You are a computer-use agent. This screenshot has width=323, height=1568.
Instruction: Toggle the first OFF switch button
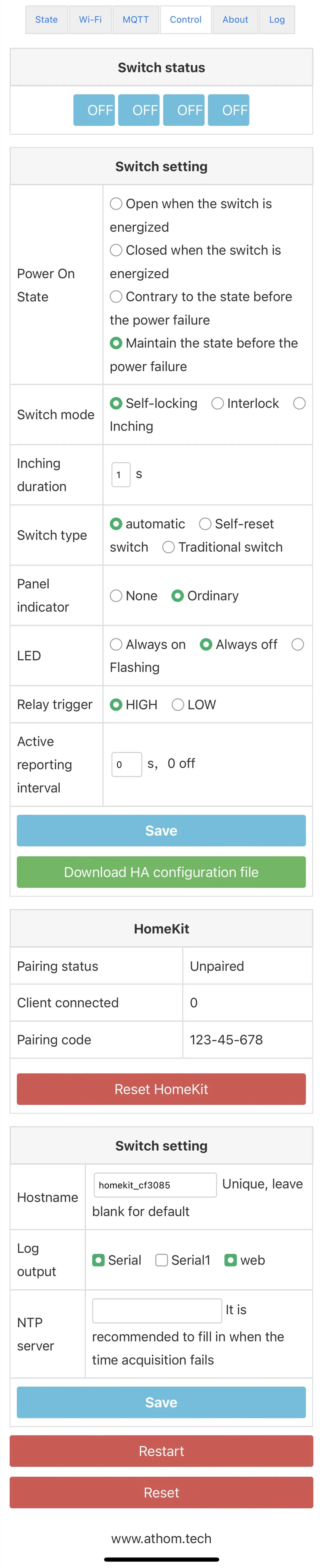pos(94,110)
